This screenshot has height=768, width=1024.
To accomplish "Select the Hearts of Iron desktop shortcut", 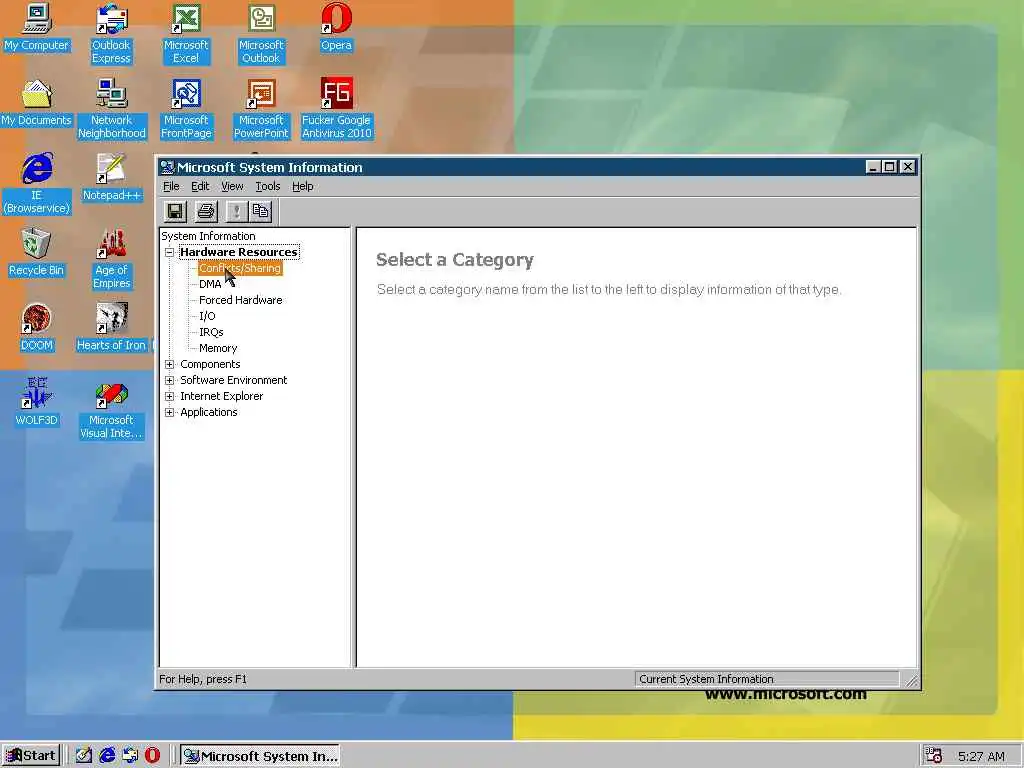I will (x=112, y=328).
